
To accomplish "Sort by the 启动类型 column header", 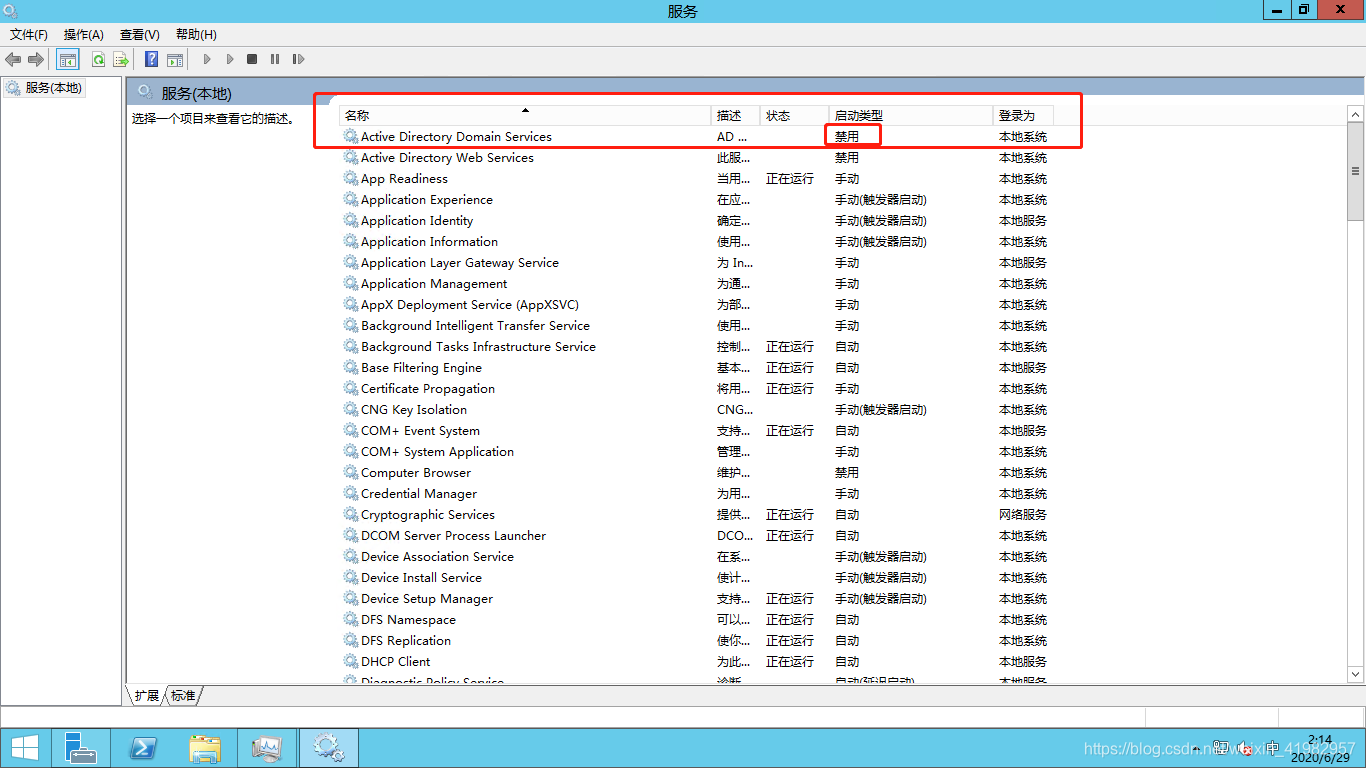I will click(x=911, y=116).
